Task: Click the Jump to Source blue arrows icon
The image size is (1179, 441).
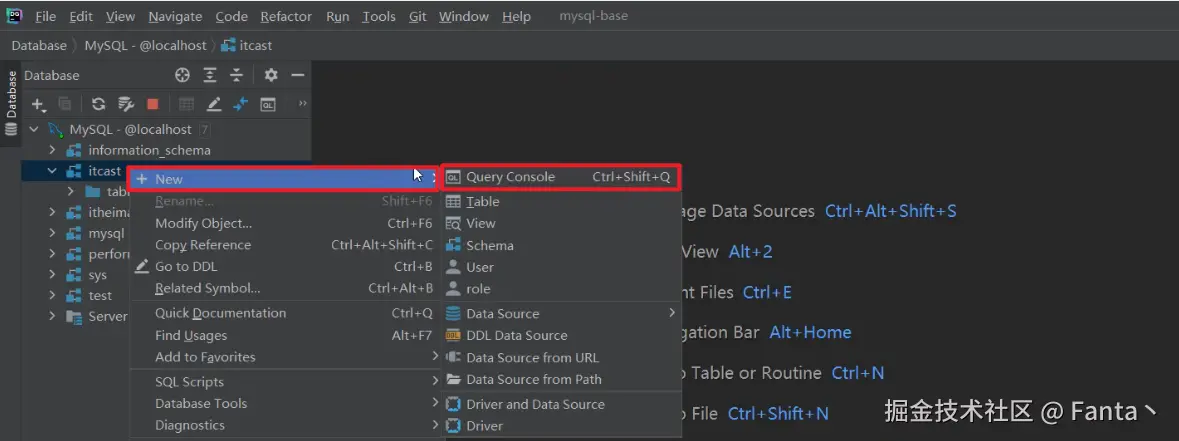Action: tap(241, 104)
